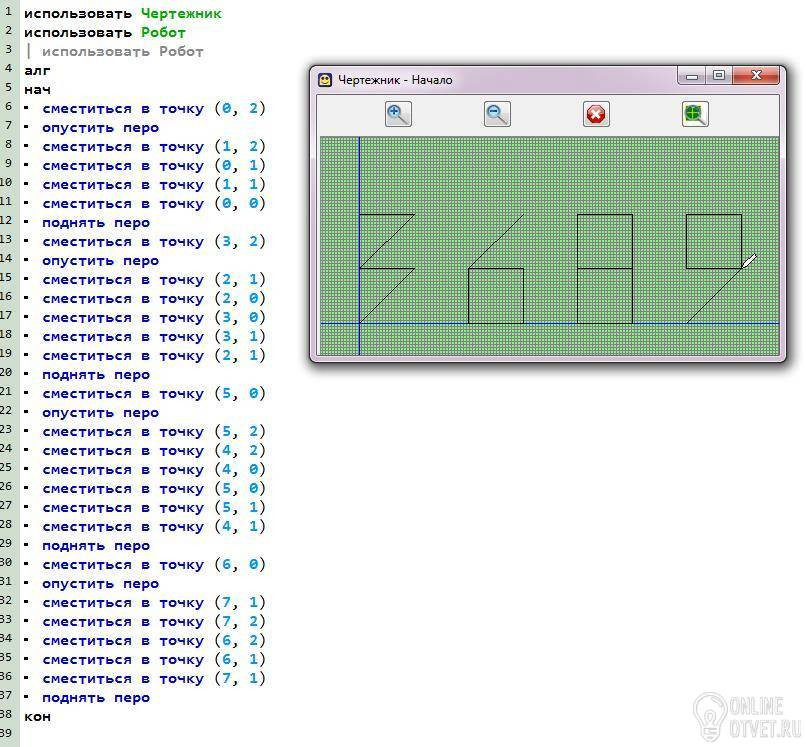This screenshot has width=806, height=747.
Task: Click 'опустить перо' on line 7
Action: click(100, 128)
